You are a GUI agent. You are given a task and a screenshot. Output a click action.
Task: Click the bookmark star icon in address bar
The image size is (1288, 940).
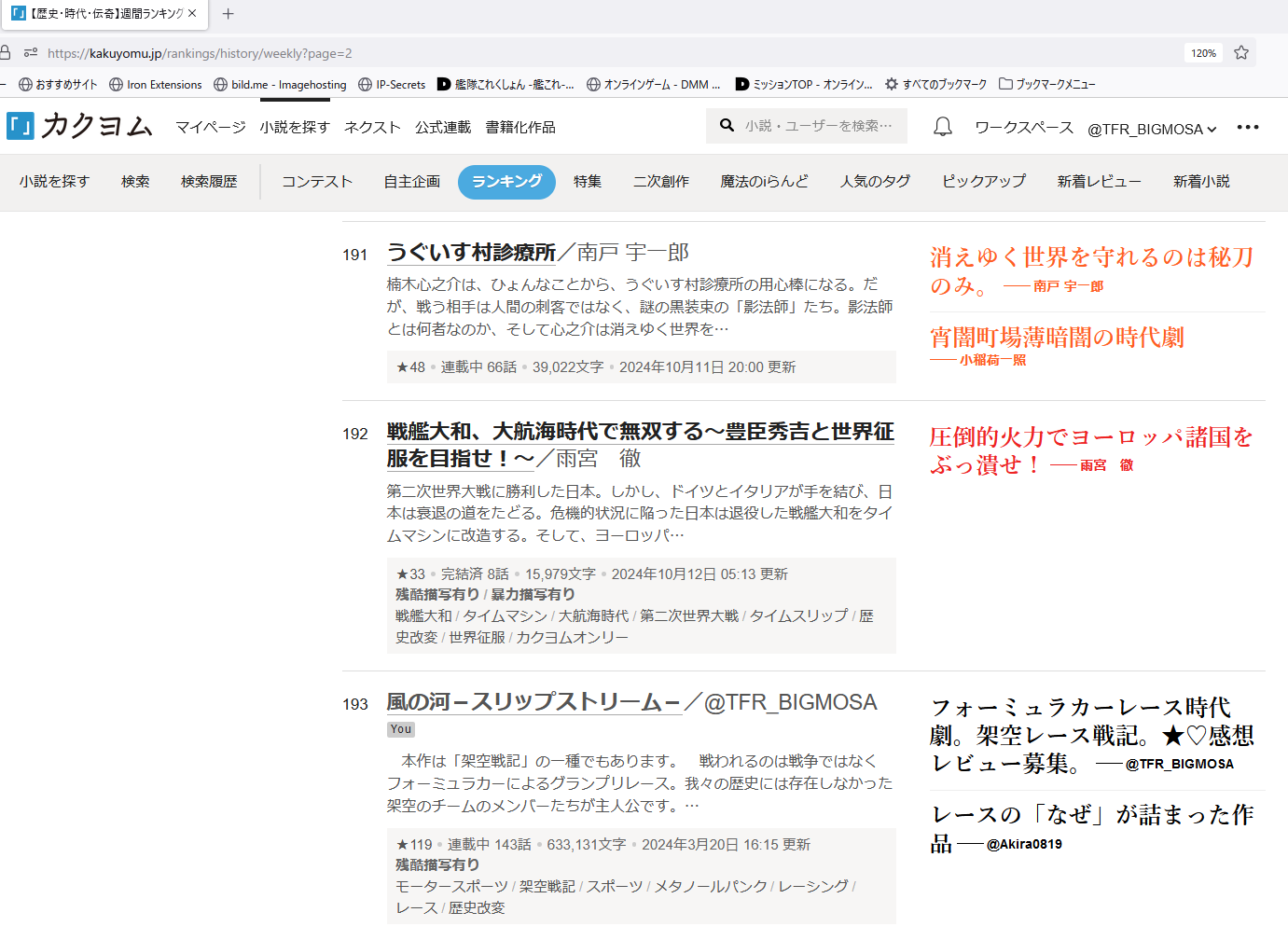[x=1241, y=53]
